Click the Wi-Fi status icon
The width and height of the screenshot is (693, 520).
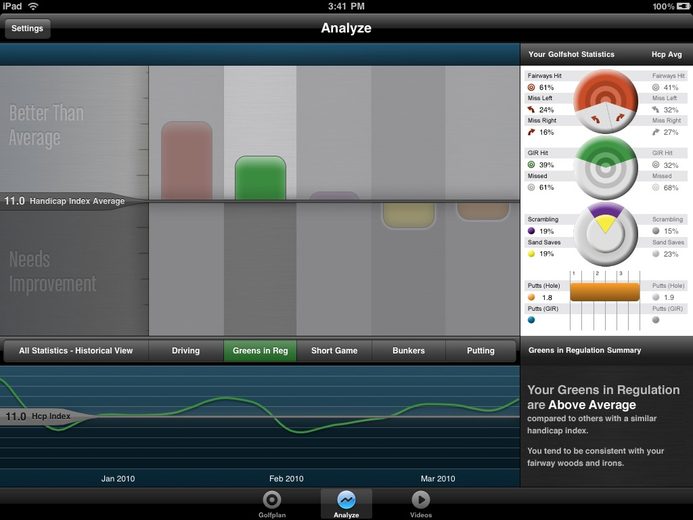click(x=33, y=6)
